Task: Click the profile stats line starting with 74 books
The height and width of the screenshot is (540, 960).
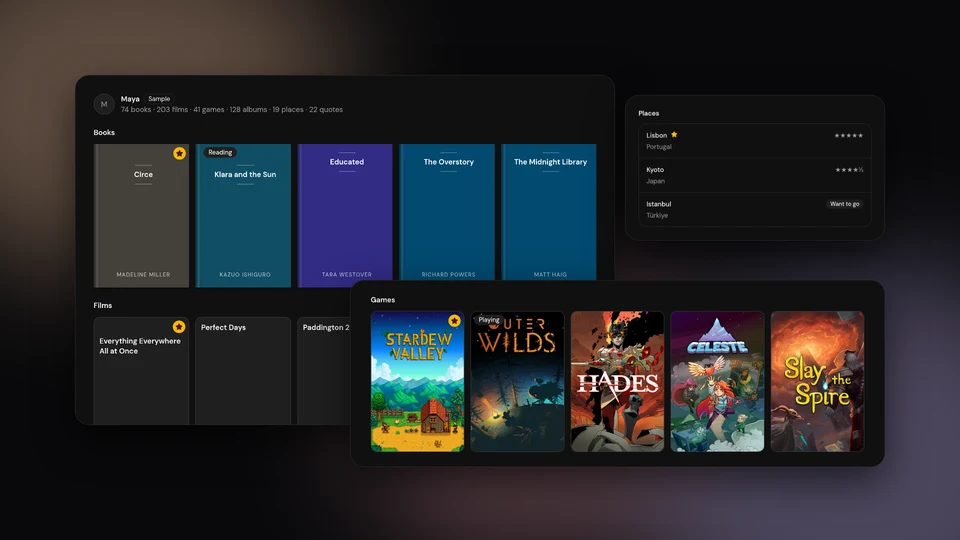Action: coord(231,110)
